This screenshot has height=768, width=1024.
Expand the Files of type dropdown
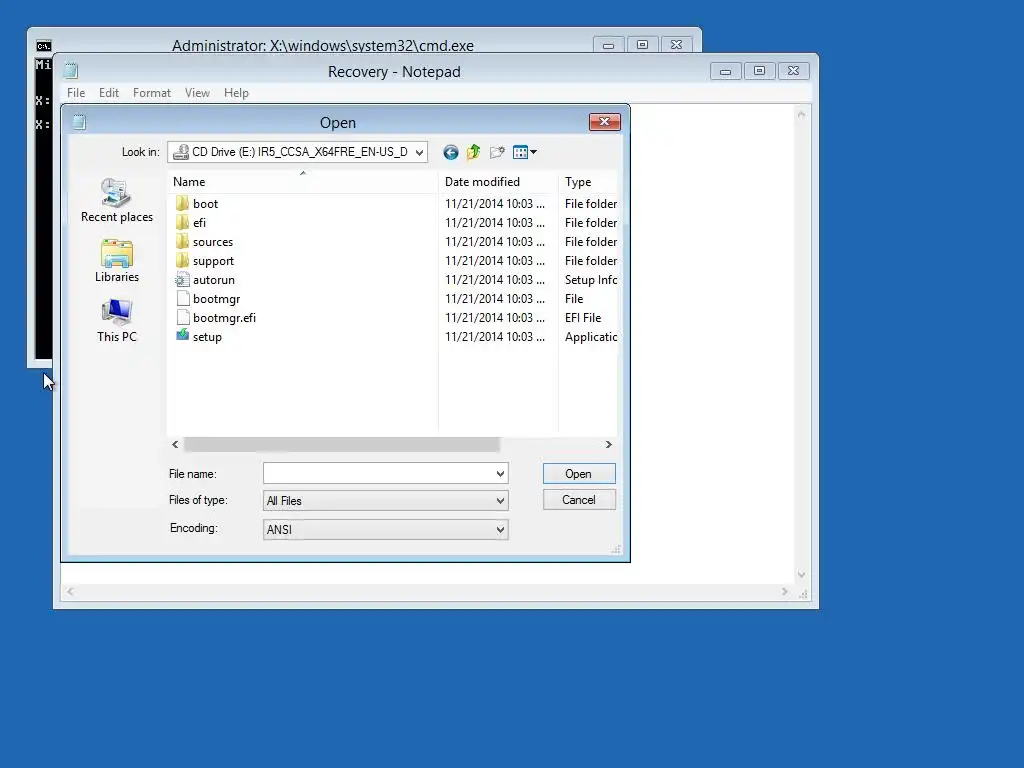coord(500,501)
